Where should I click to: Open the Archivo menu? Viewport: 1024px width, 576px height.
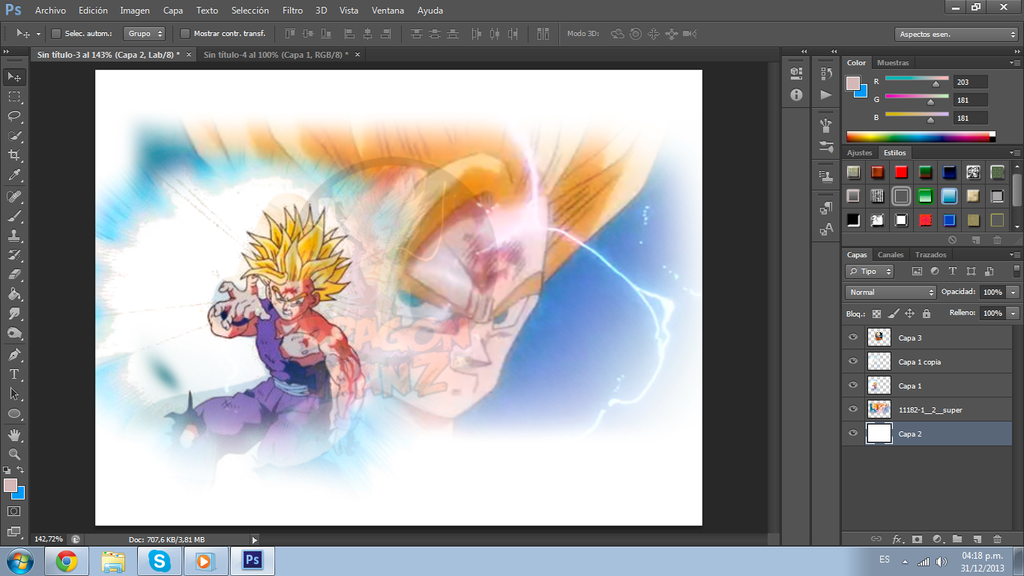(50, 10)
